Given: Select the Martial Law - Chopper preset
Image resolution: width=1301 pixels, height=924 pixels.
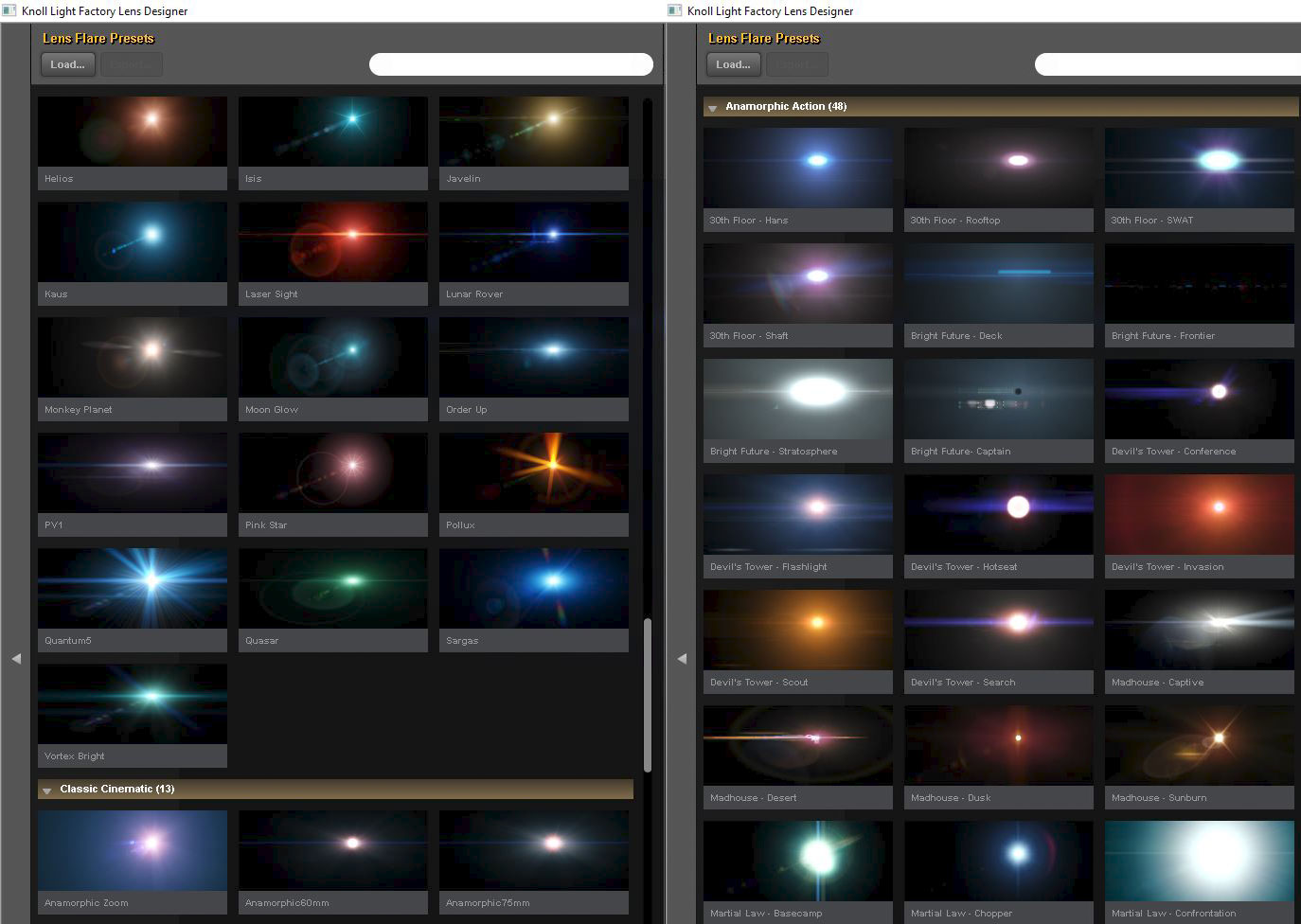Looking at the screenshot, I should point(998,862).
